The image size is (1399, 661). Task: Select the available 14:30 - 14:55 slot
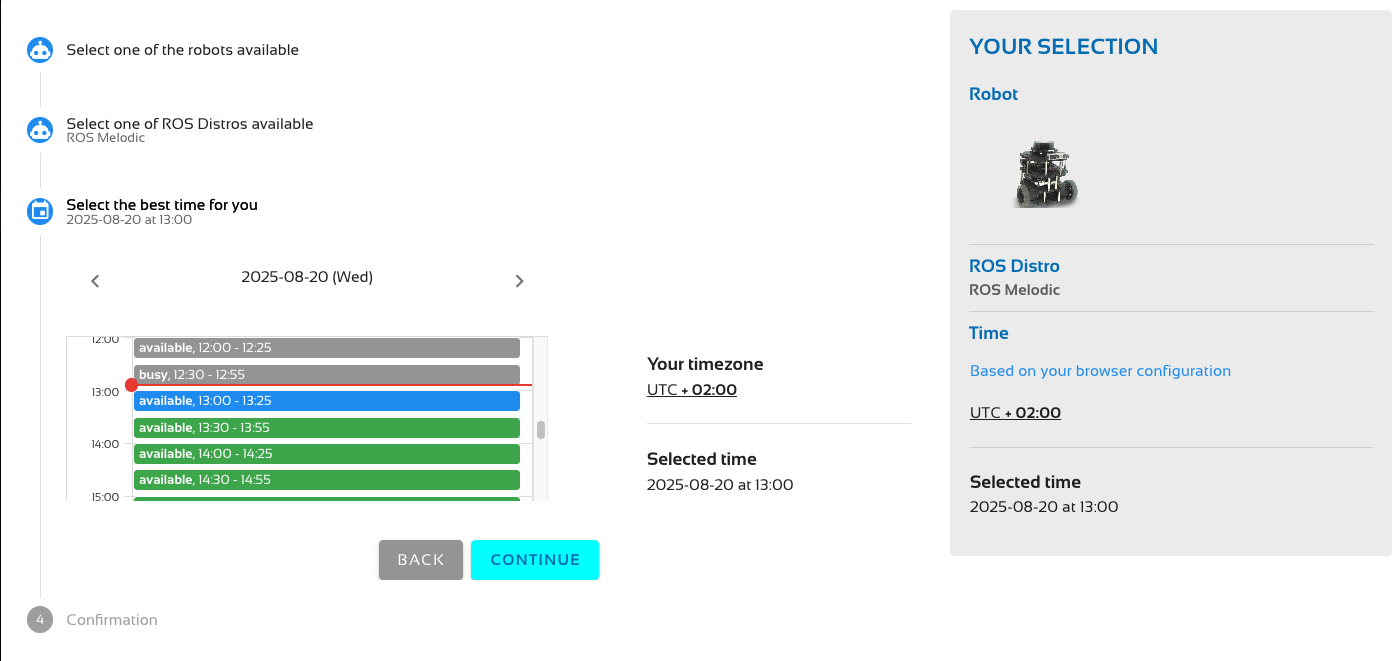click(326, 480)
